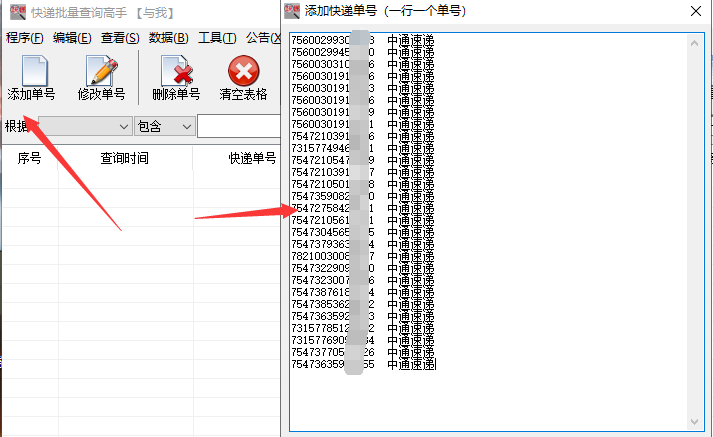Viewport: 713px width, 437px height.
Task: Click the 修改单号 edit-number pencil icon
Action: click(x=101, y=70)
